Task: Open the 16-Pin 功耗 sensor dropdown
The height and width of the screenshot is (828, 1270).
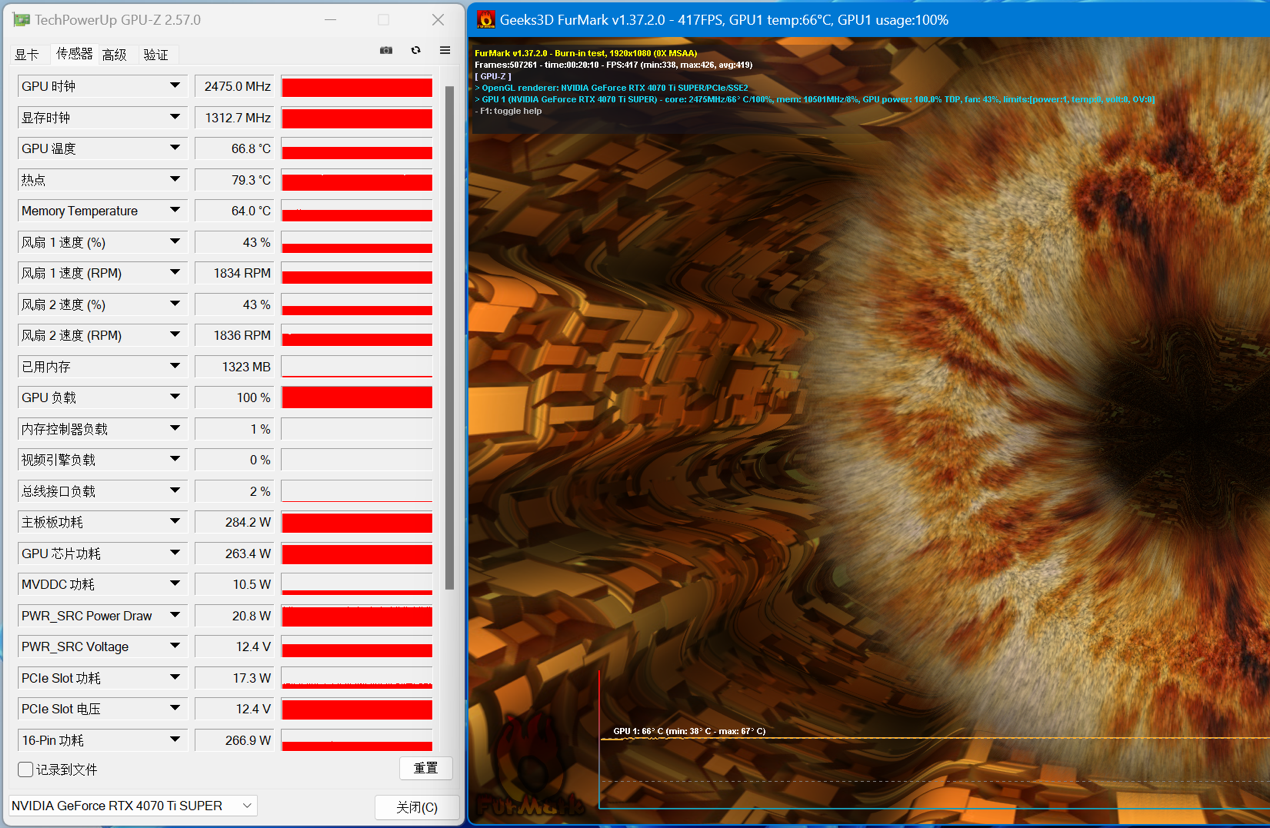Action: (175, 740)
